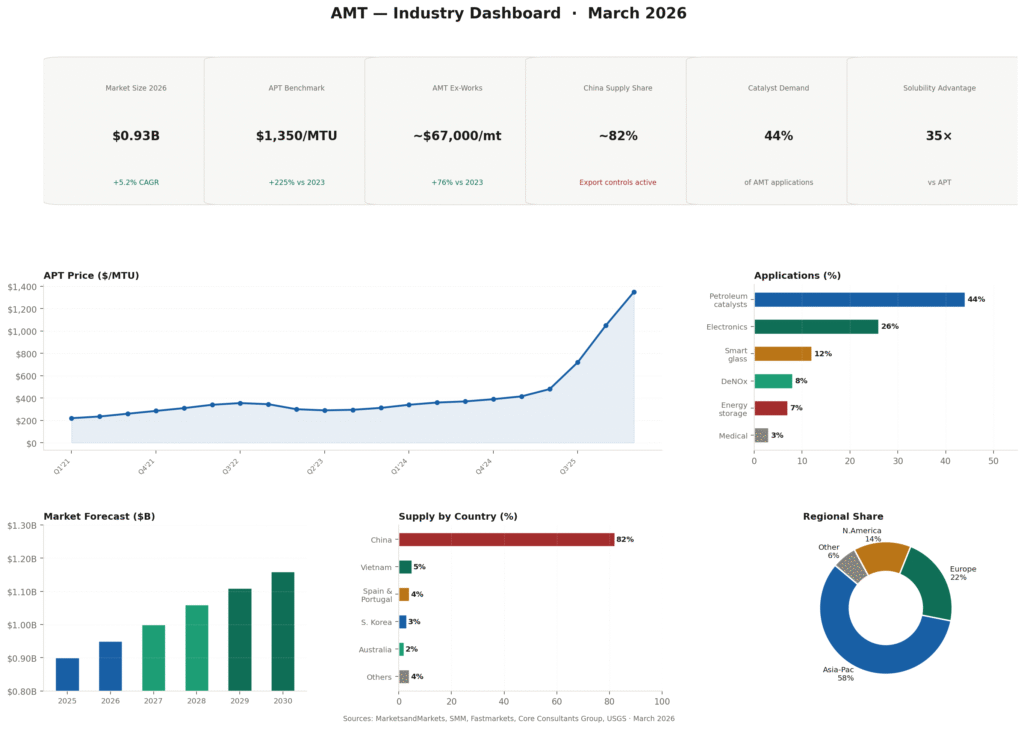Click the Vietnam bar in Supply by Country
Screen dimensions: 1024x729
[405, 567]
